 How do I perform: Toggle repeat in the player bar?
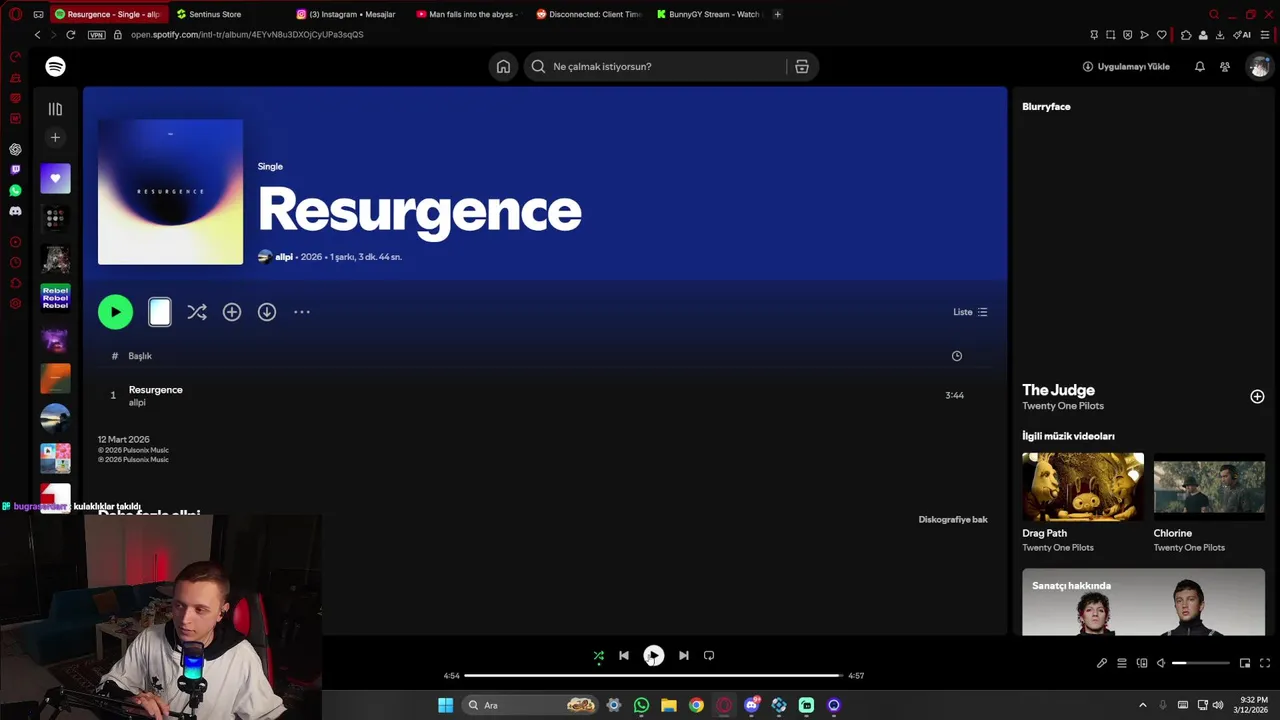[x=709, y=656]
